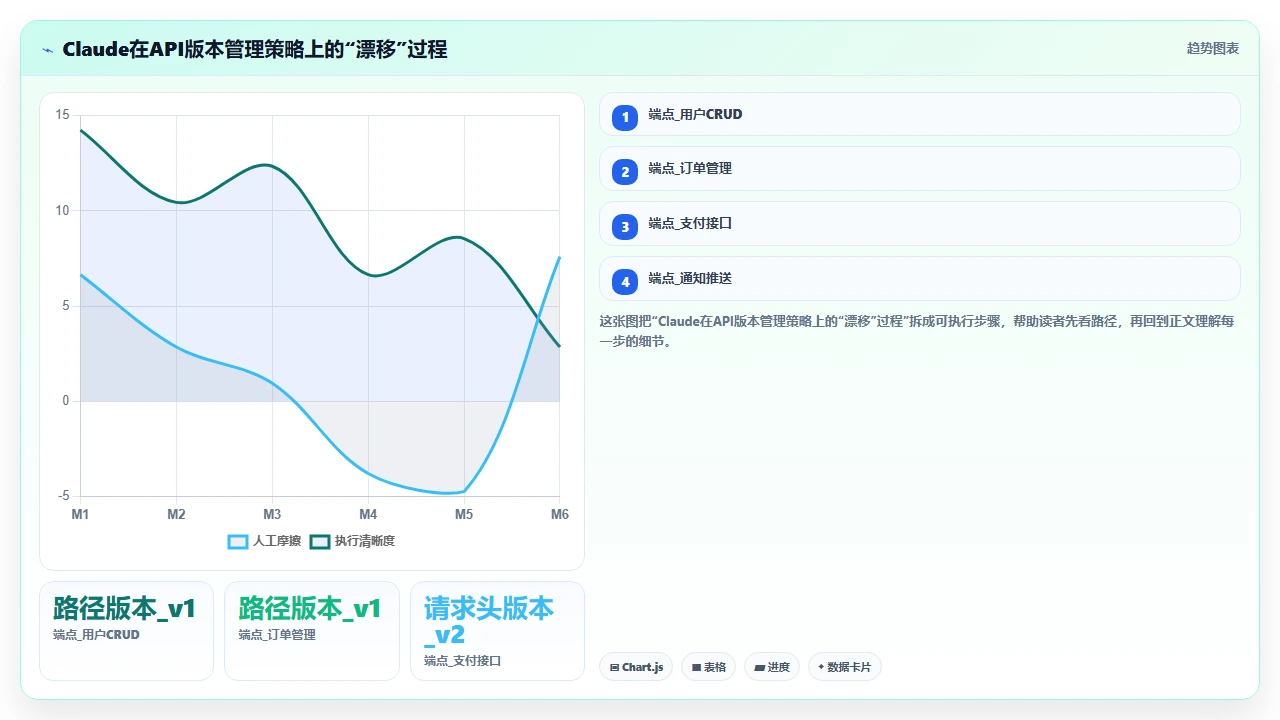Click the y-axis value 10

point(62,210)
